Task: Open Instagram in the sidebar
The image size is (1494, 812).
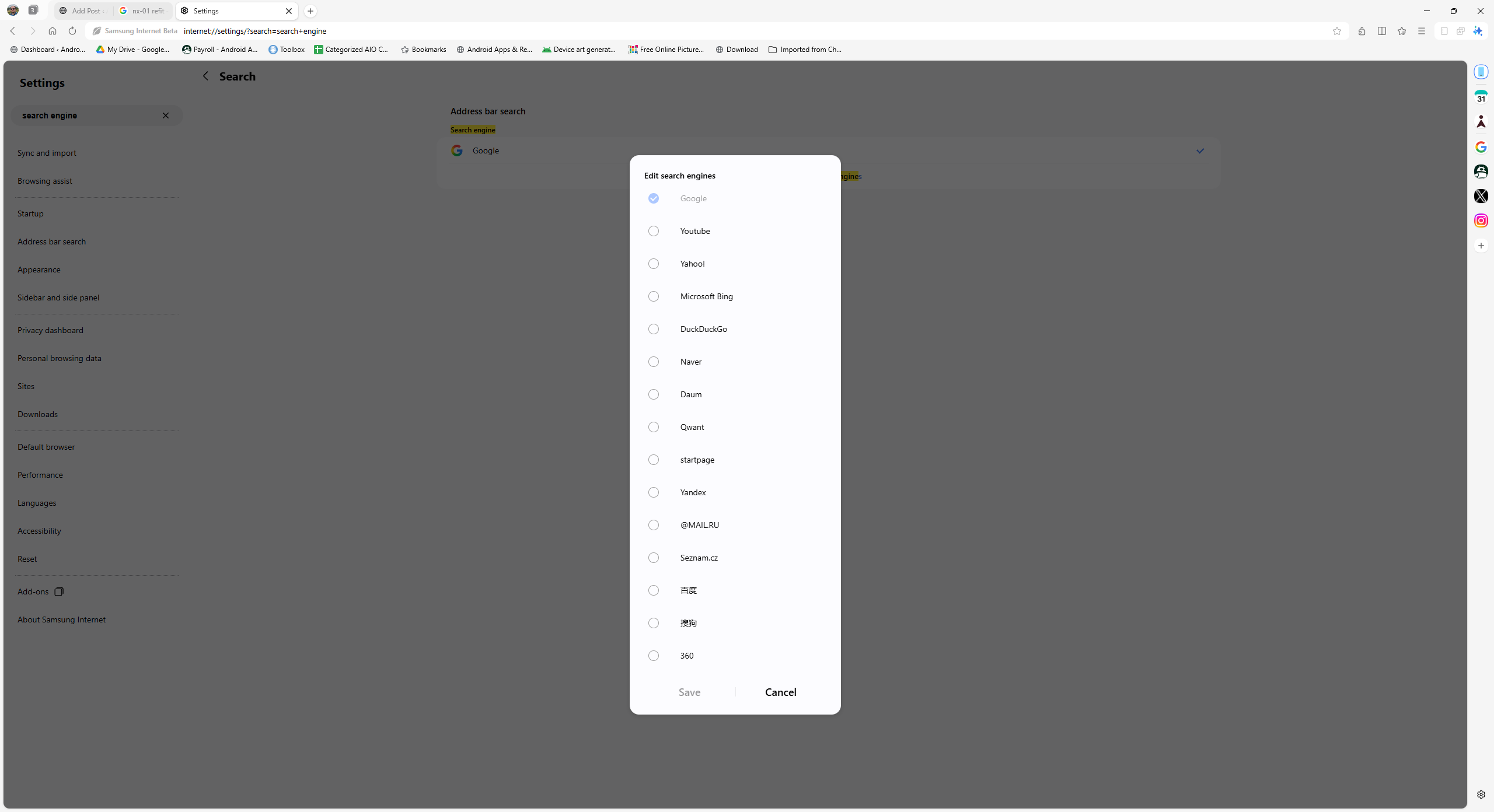Action: 1481,220
